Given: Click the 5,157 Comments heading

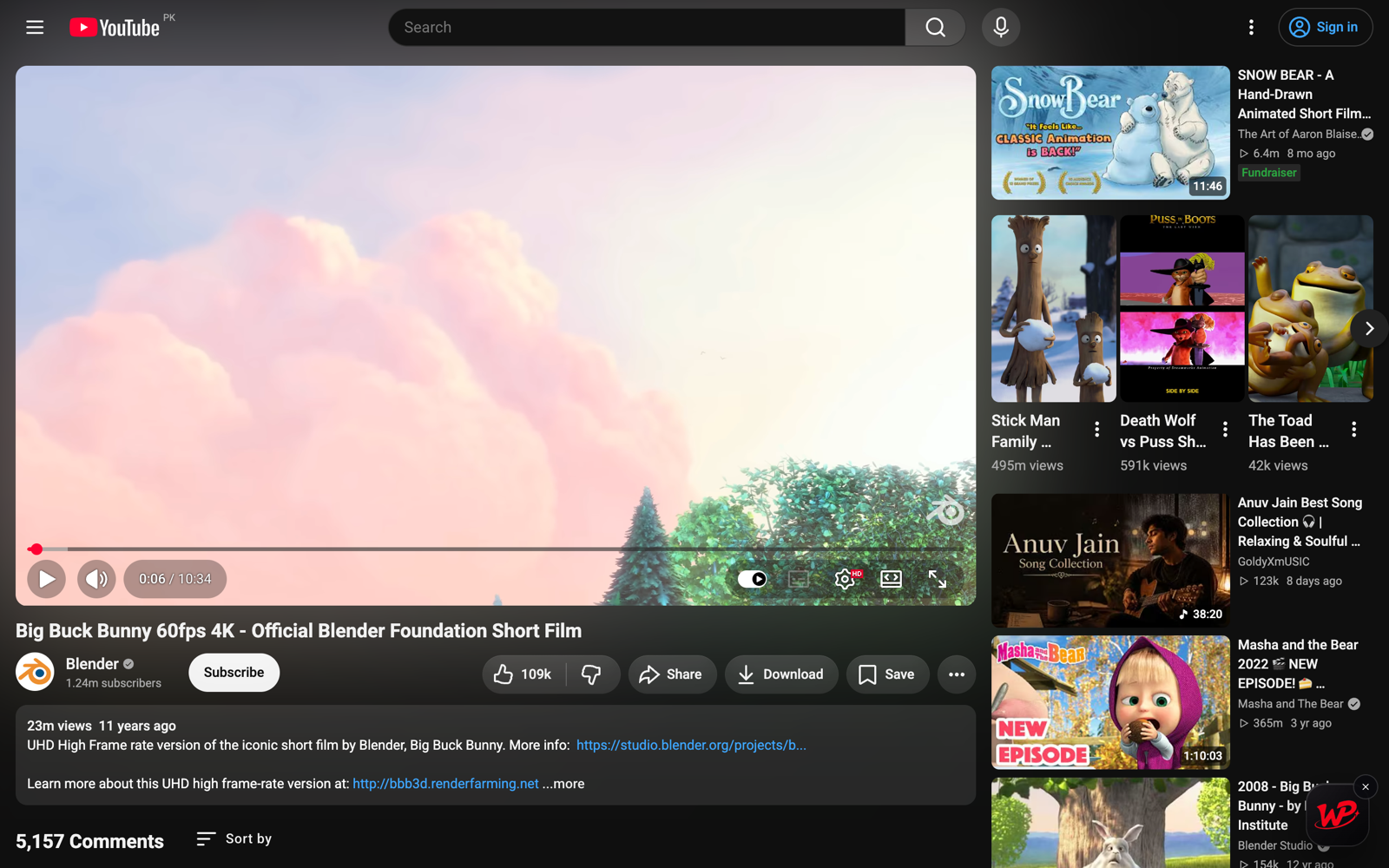Looking at the screenshot, I should point(89,841).
